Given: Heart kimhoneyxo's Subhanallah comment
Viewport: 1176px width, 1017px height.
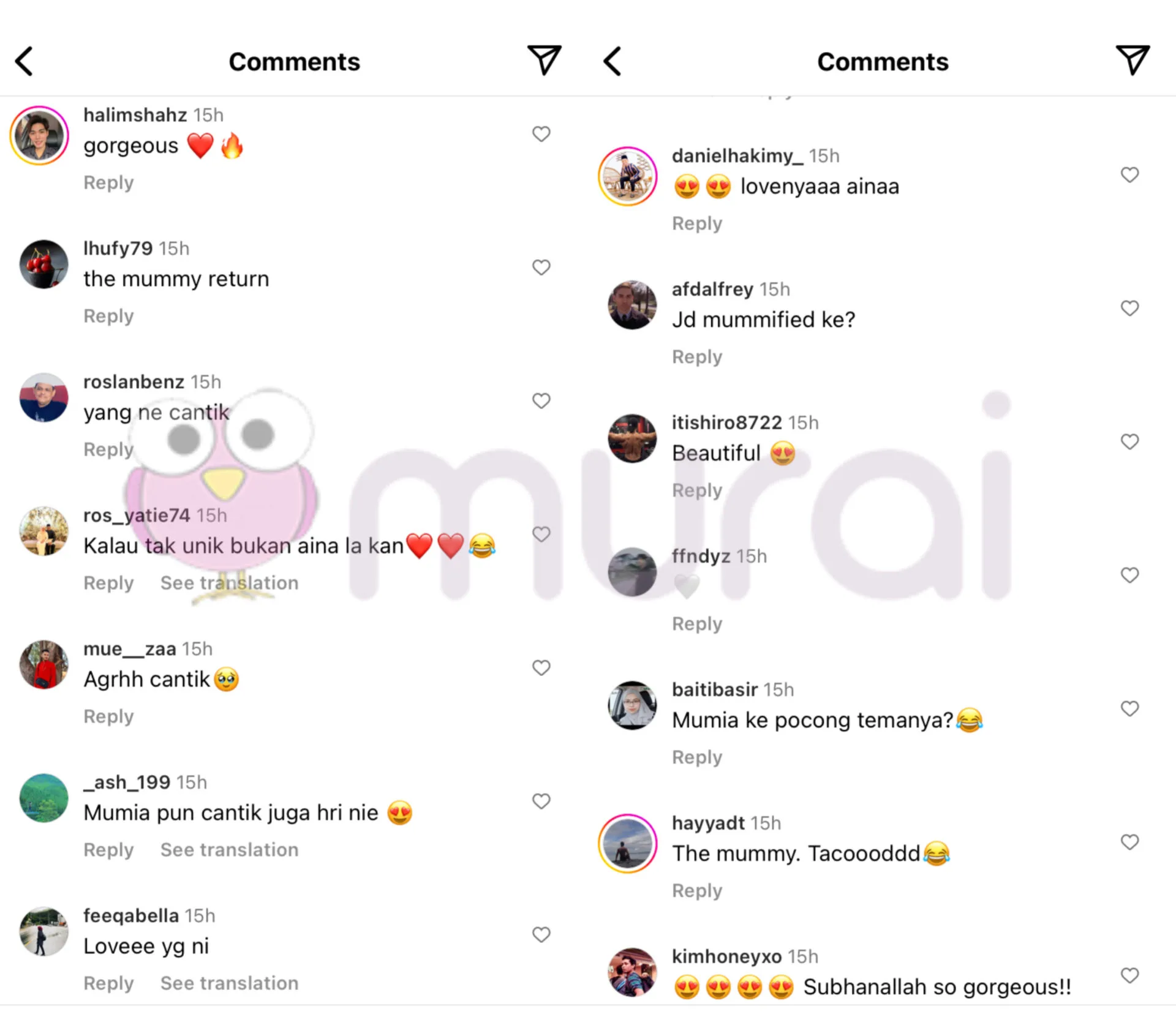Looking at the screenshot, I should click(1129, 975).
